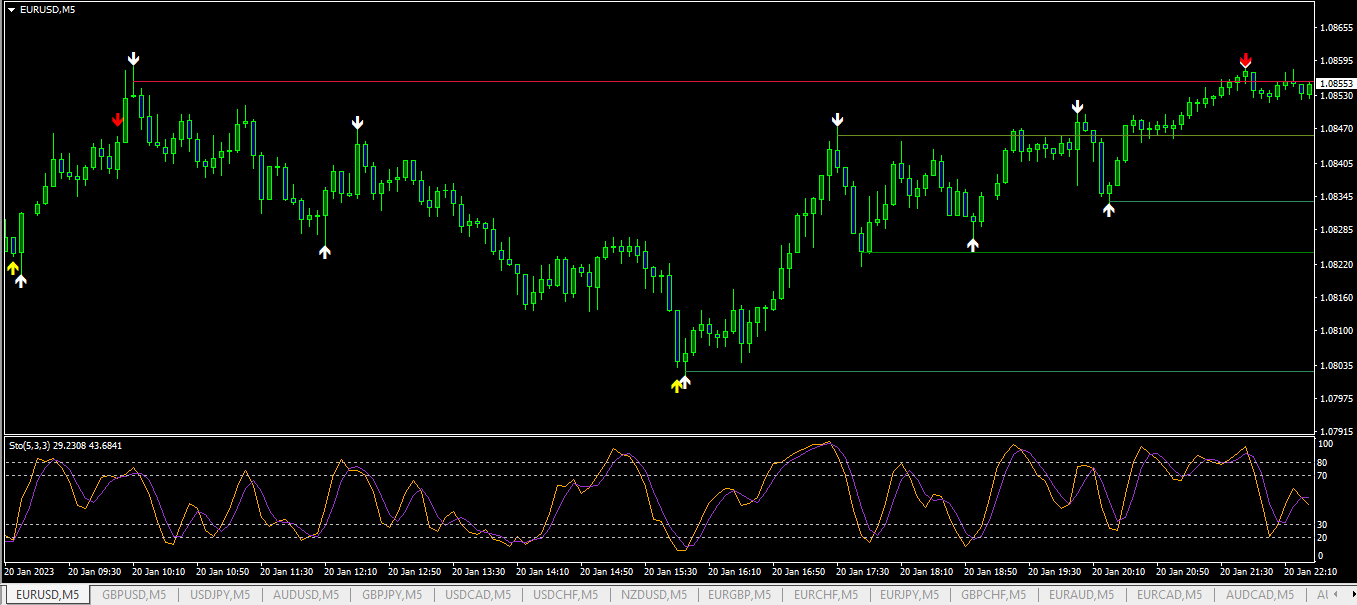
Task: Switch to the EURCAD,M5 chart tab
Action: click(x=1167, y=595)
